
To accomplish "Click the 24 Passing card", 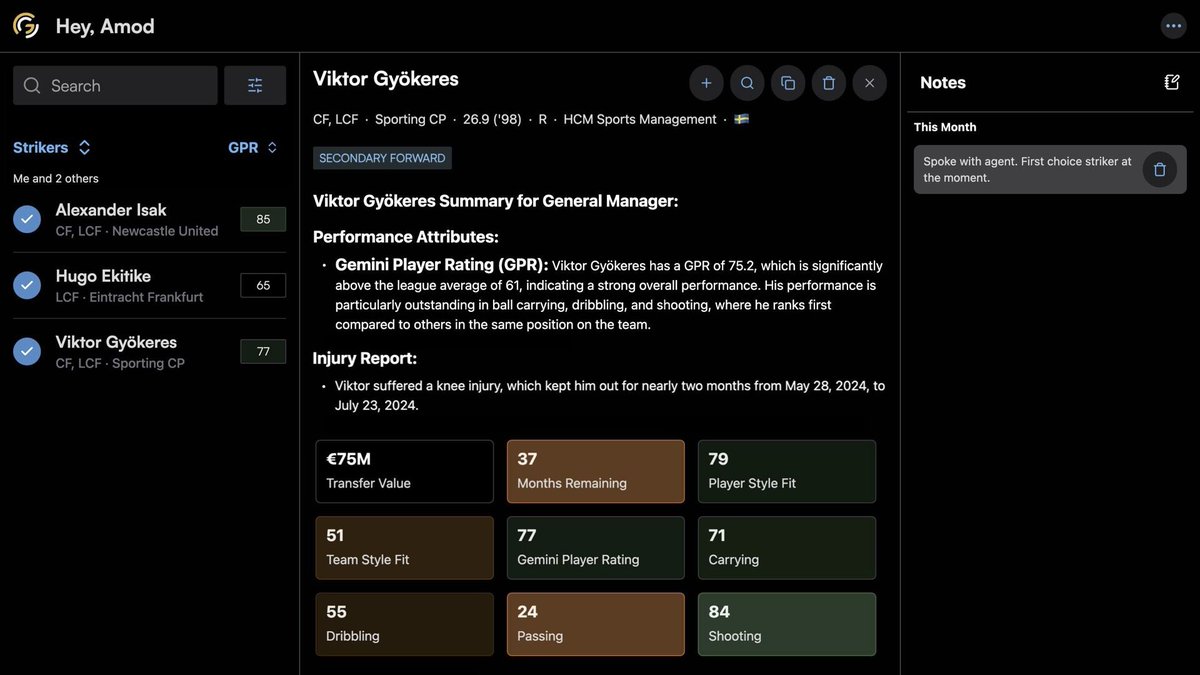I will click(595, 624).
